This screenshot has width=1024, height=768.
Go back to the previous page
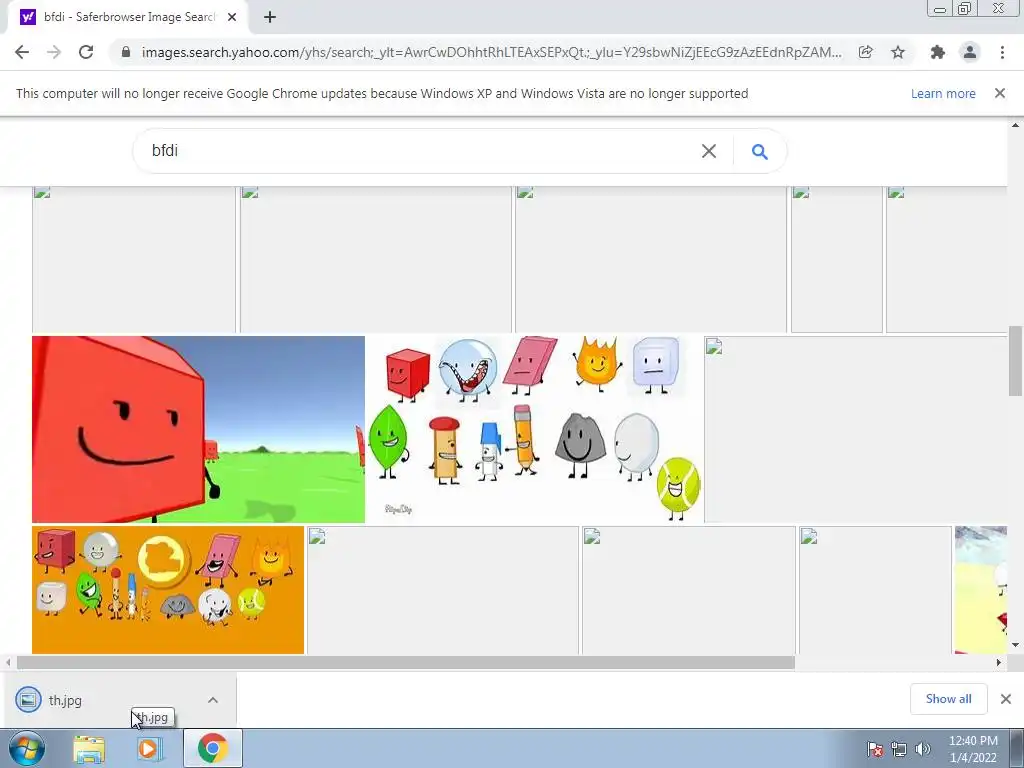pyautogui.click(x=22, y=52)
